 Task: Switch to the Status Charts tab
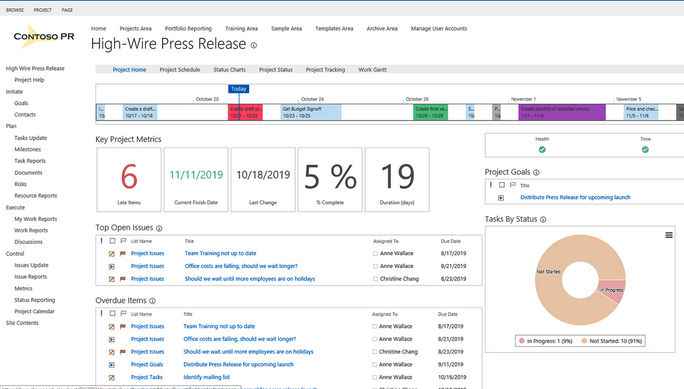tap(229, 69)
